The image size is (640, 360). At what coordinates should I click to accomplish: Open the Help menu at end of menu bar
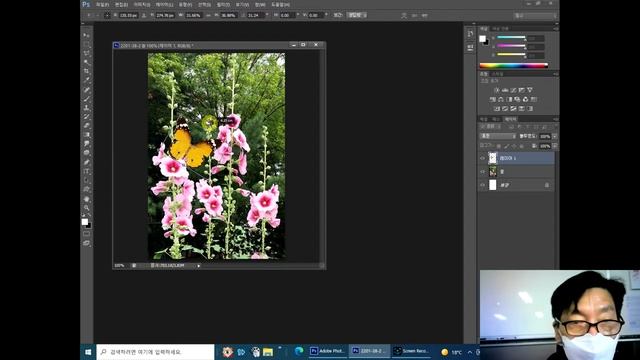click(x=280, y=4)
